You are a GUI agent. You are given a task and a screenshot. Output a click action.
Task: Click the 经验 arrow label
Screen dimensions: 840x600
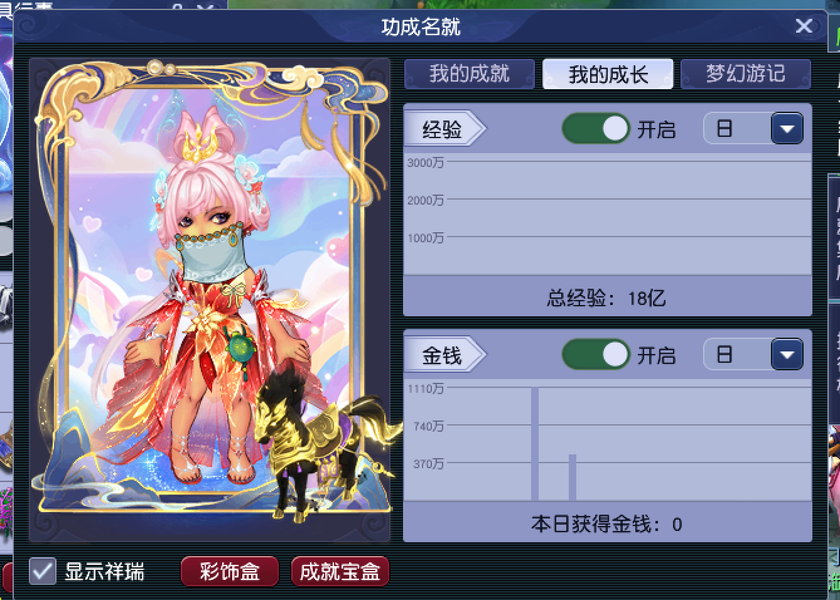[x=444, y=129]
